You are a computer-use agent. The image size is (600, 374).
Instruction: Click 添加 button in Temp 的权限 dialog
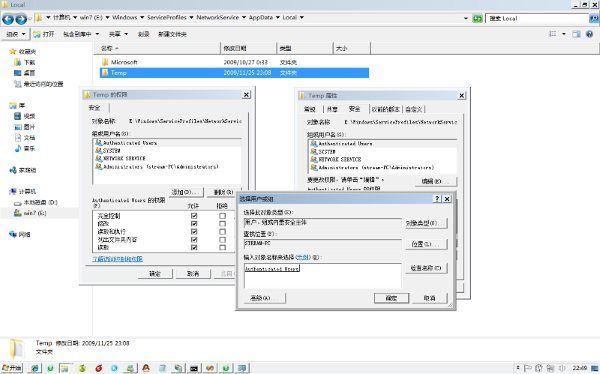pos(186,192)
